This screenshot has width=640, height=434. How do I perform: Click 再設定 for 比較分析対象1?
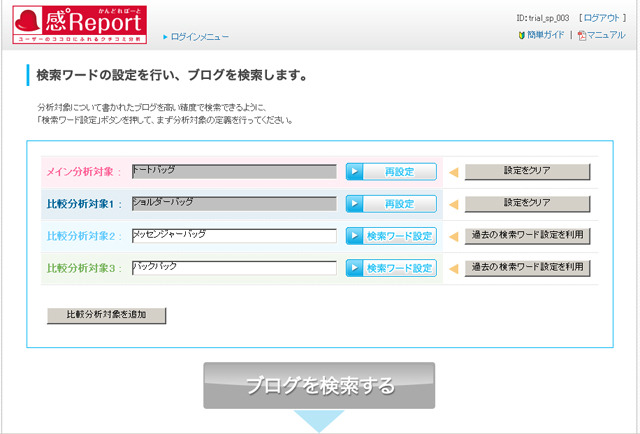pos(391,204)
